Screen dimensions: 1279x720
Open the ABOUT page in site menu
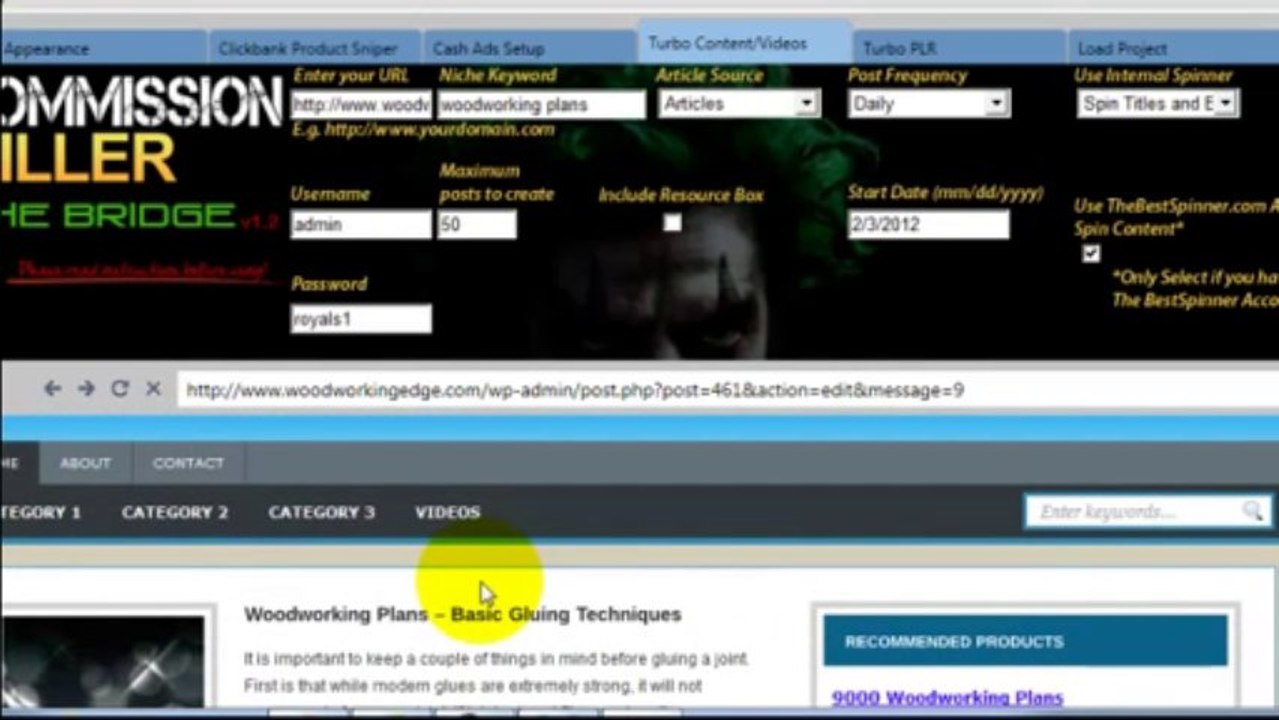coord(85,463)
